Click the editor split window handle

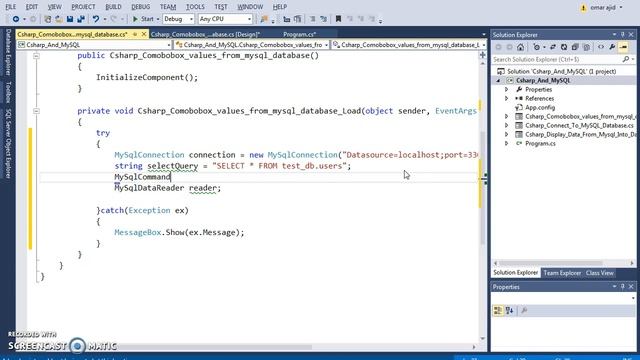click(x=483, y=54)
